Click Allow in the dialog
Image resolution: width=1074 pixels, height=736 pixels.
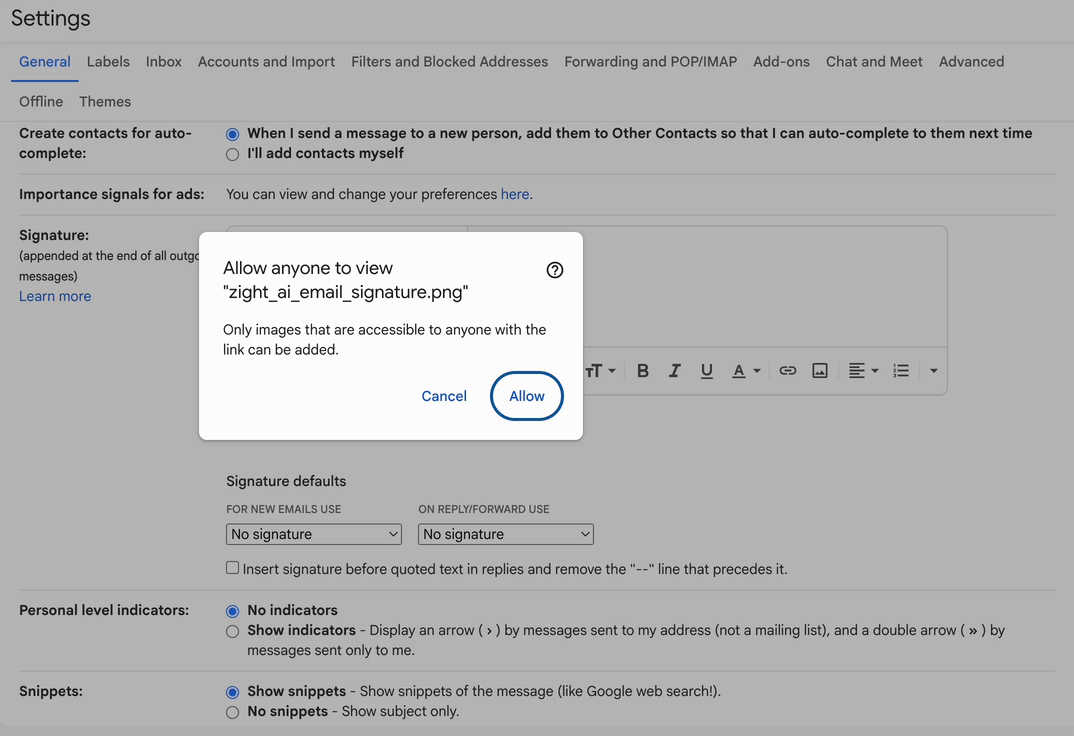click(527, 396)
